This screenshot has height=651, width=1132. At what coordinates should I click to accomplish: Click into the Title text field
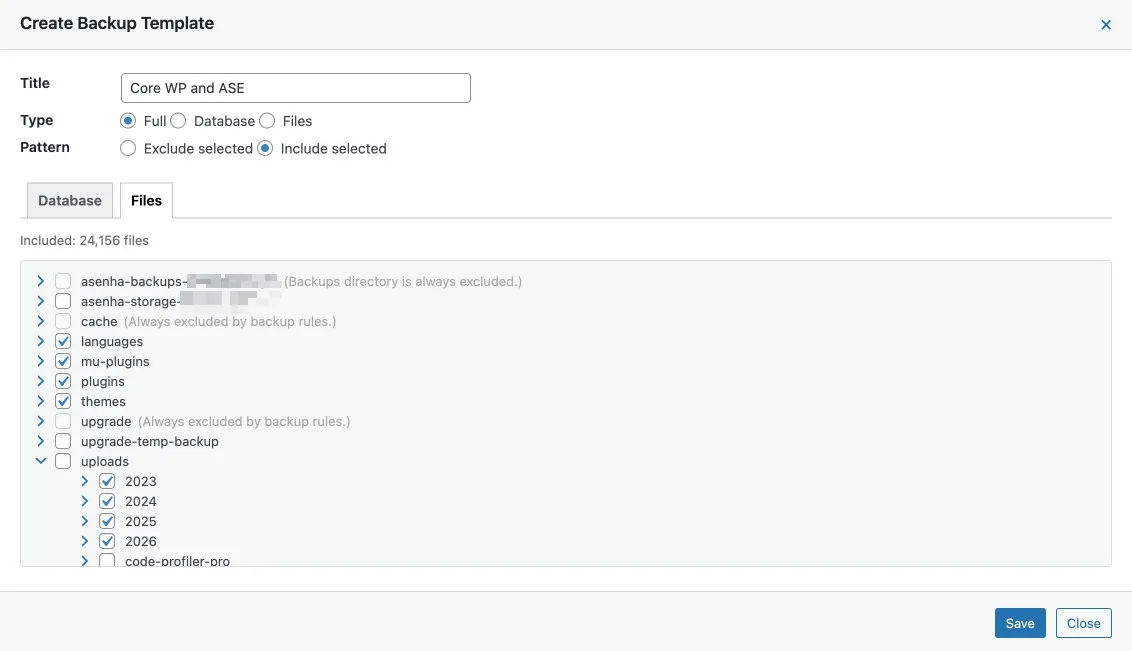tap(295, 88)
